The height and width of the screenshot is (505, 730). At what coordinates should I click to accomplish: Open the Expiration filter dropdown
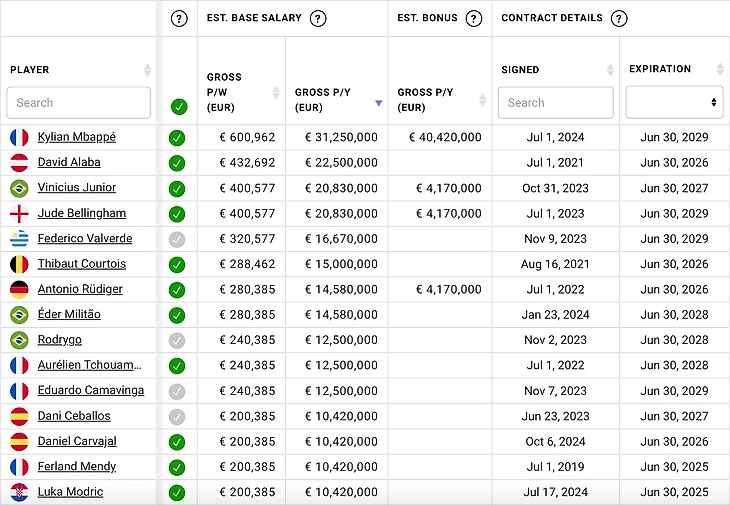coord(674,102)
